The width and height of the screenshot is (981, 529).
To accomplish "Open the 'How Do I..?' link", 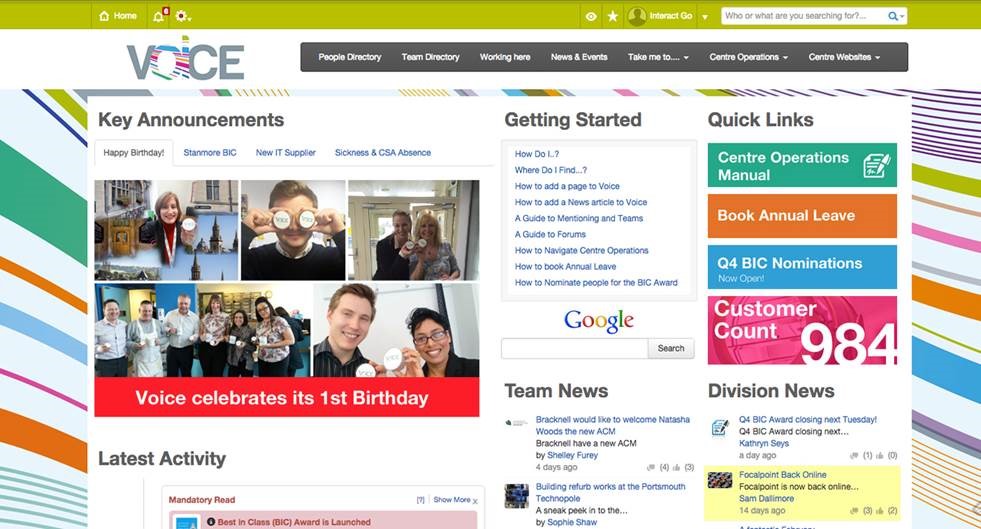I will tap(537, 154).
